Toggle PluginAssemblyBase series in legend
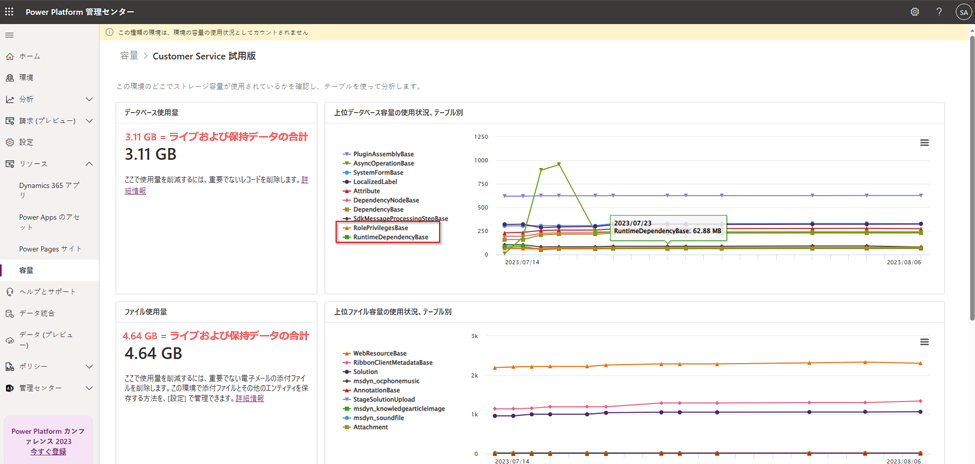975x464 pixels. tap(378, 154)
